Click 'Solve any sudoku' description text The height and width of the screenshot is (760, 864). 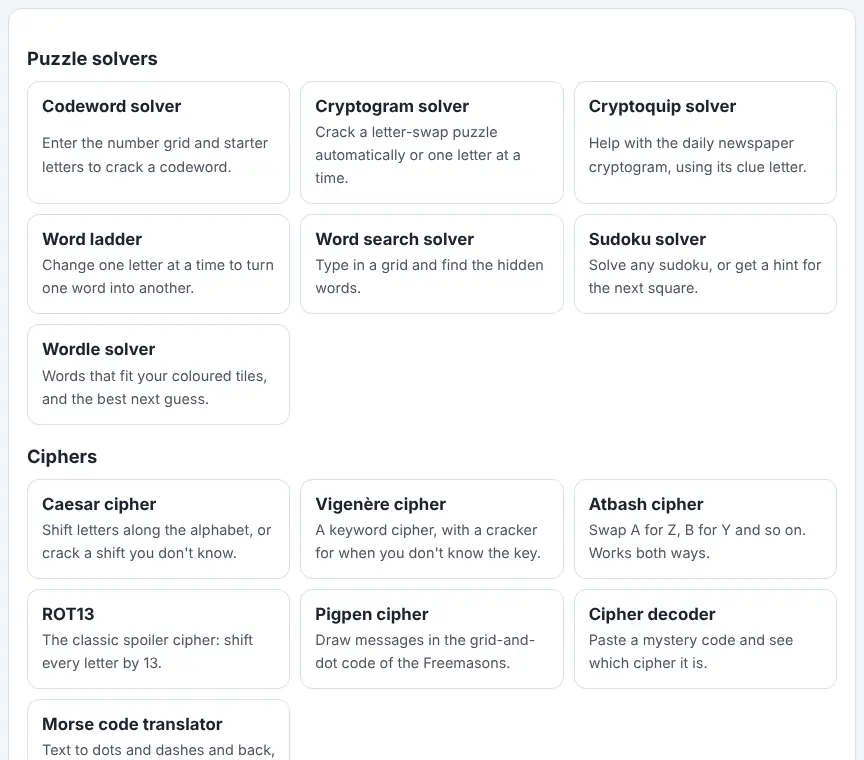[650, 265]
